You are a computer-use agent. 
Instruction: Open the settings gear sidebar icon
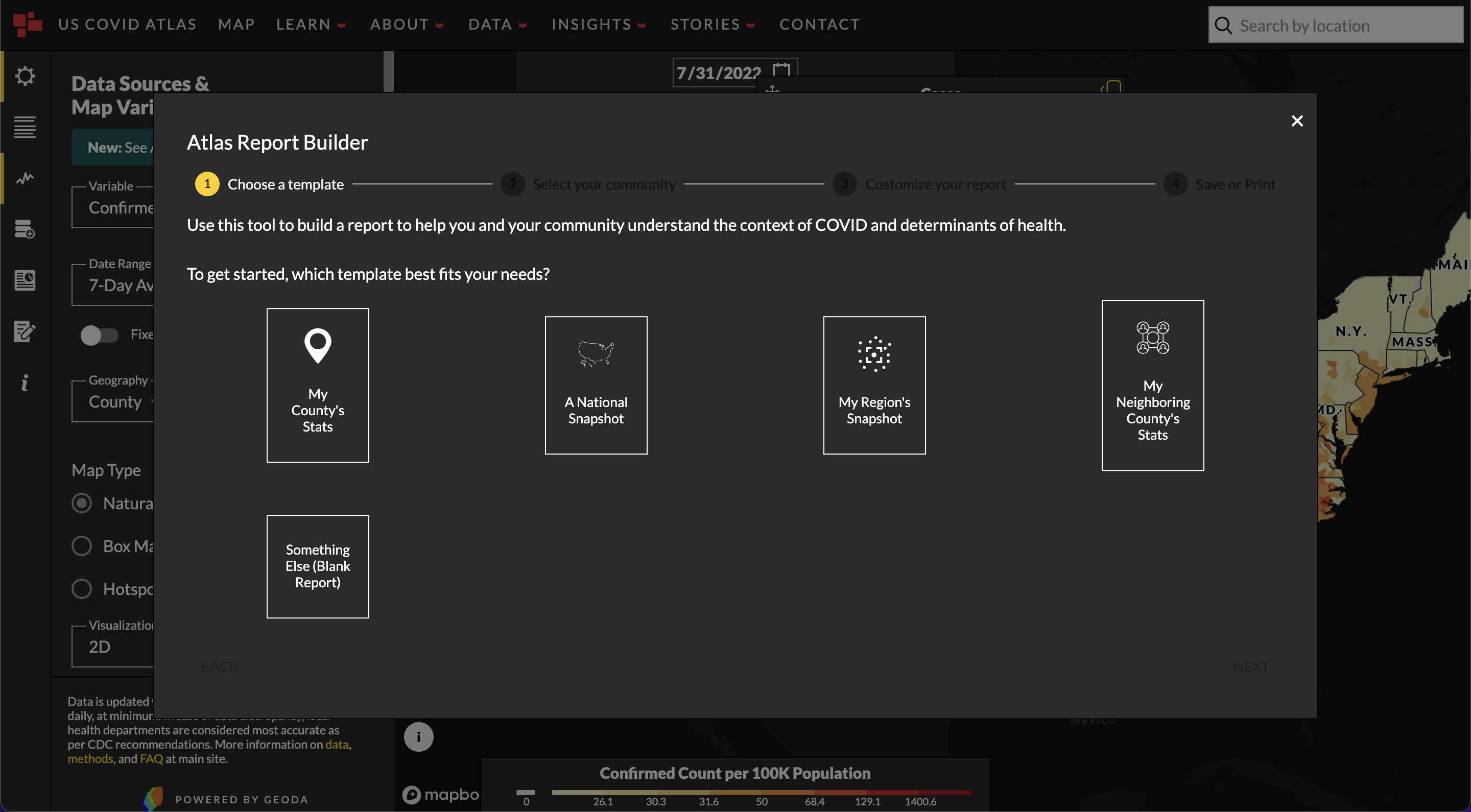(25, 76)
